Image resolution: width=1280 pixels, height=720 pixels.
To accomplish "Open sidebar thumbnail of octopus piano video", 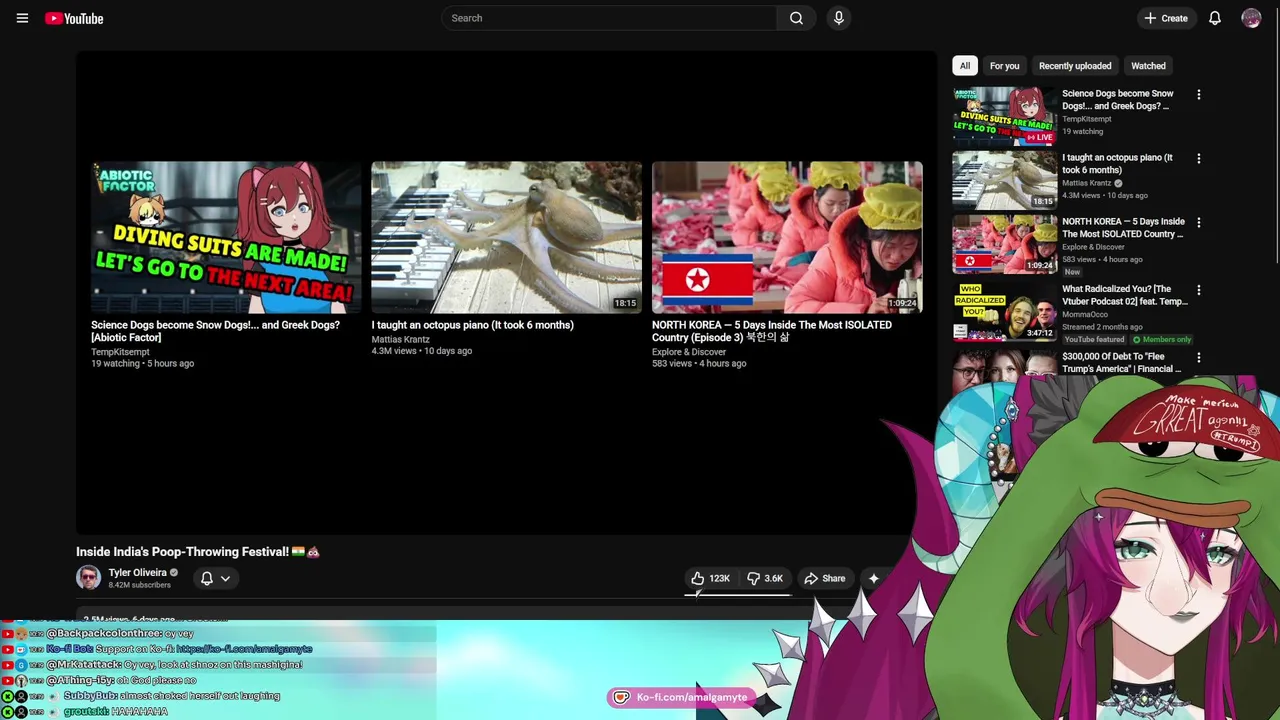I will [x=1004, y=180].
